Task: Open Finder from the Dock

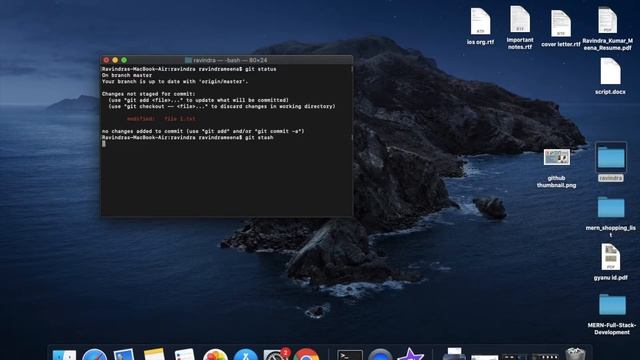Action: point(64,354)
